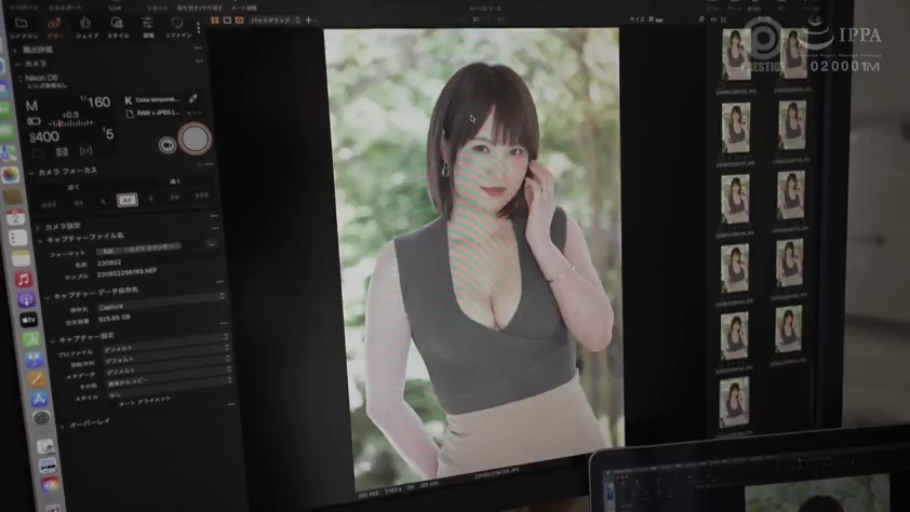Click the live view video camera icon
Viewport: 910px width, 512px height.
click(x=167, y=144)
